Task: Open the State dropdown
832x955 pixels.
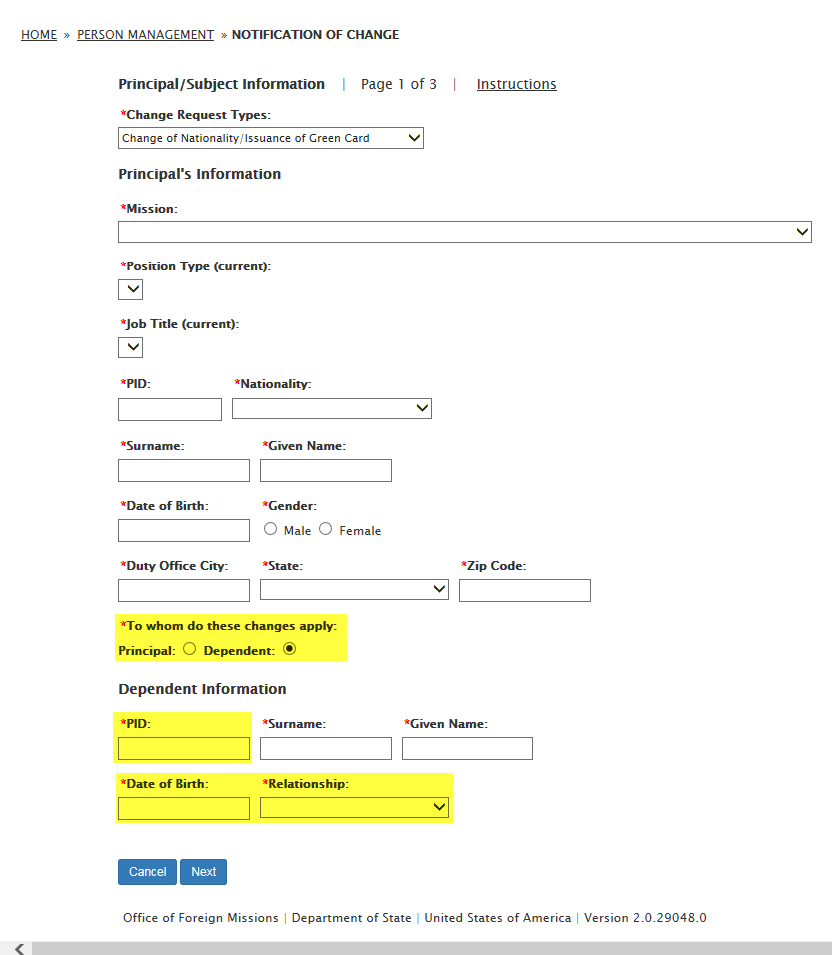Action: [354, 590]
